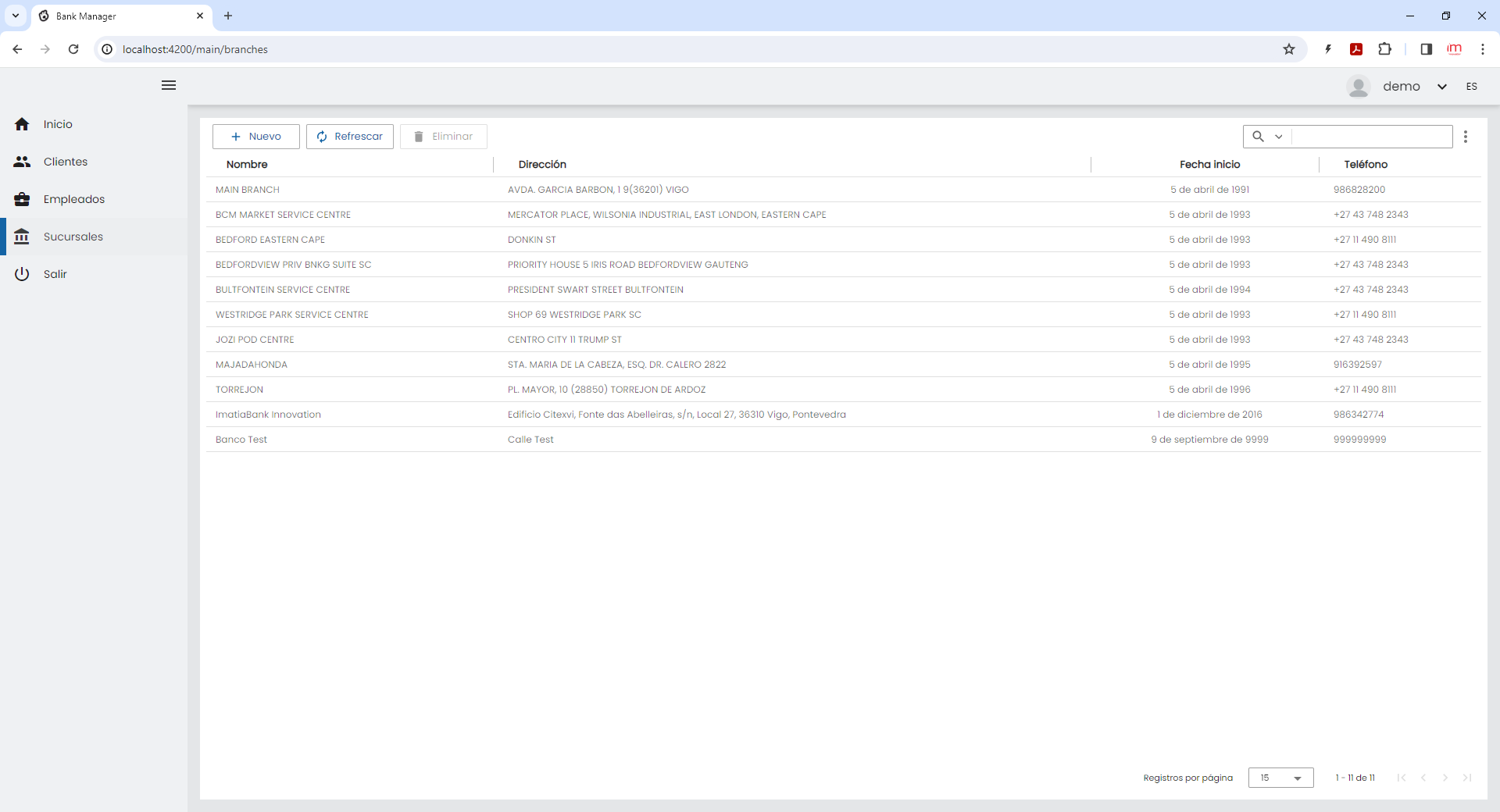
Task: Go back in browser history
Action: pyautogui.click(x=17, y=49)
